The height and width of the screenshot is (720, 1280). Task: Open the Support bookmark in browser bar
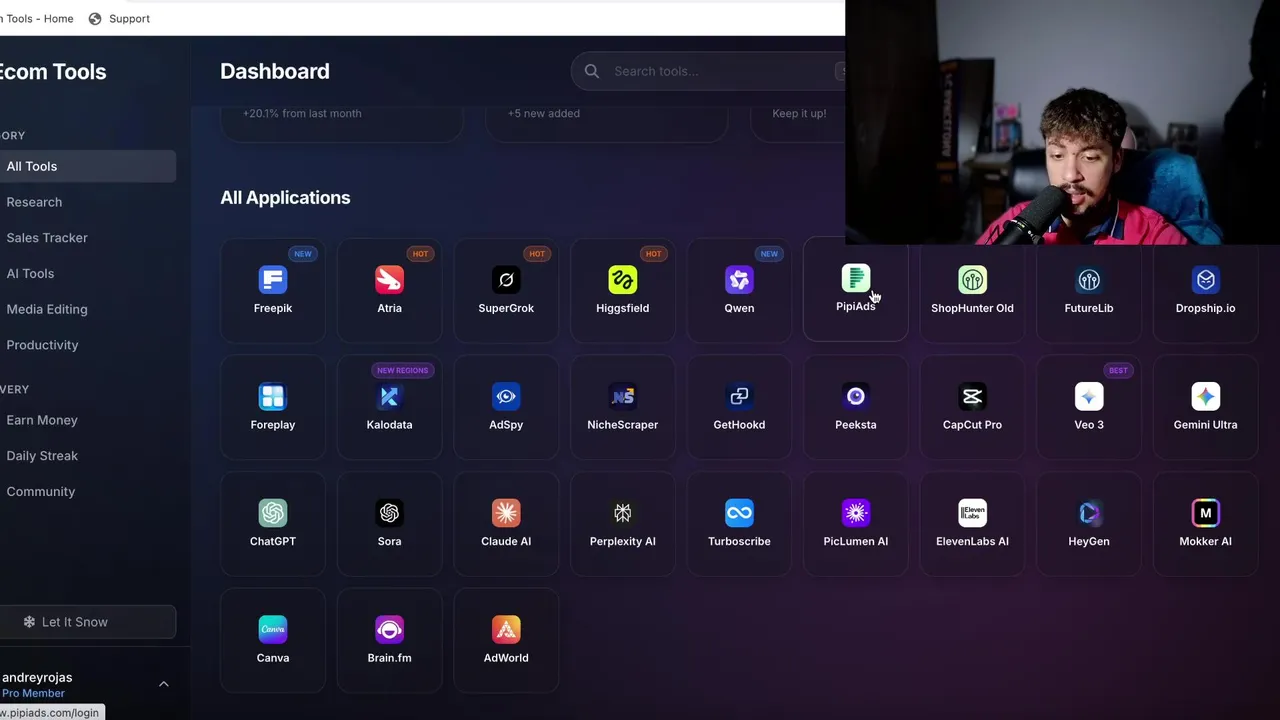pyautogui.click(x=119, y=18)
